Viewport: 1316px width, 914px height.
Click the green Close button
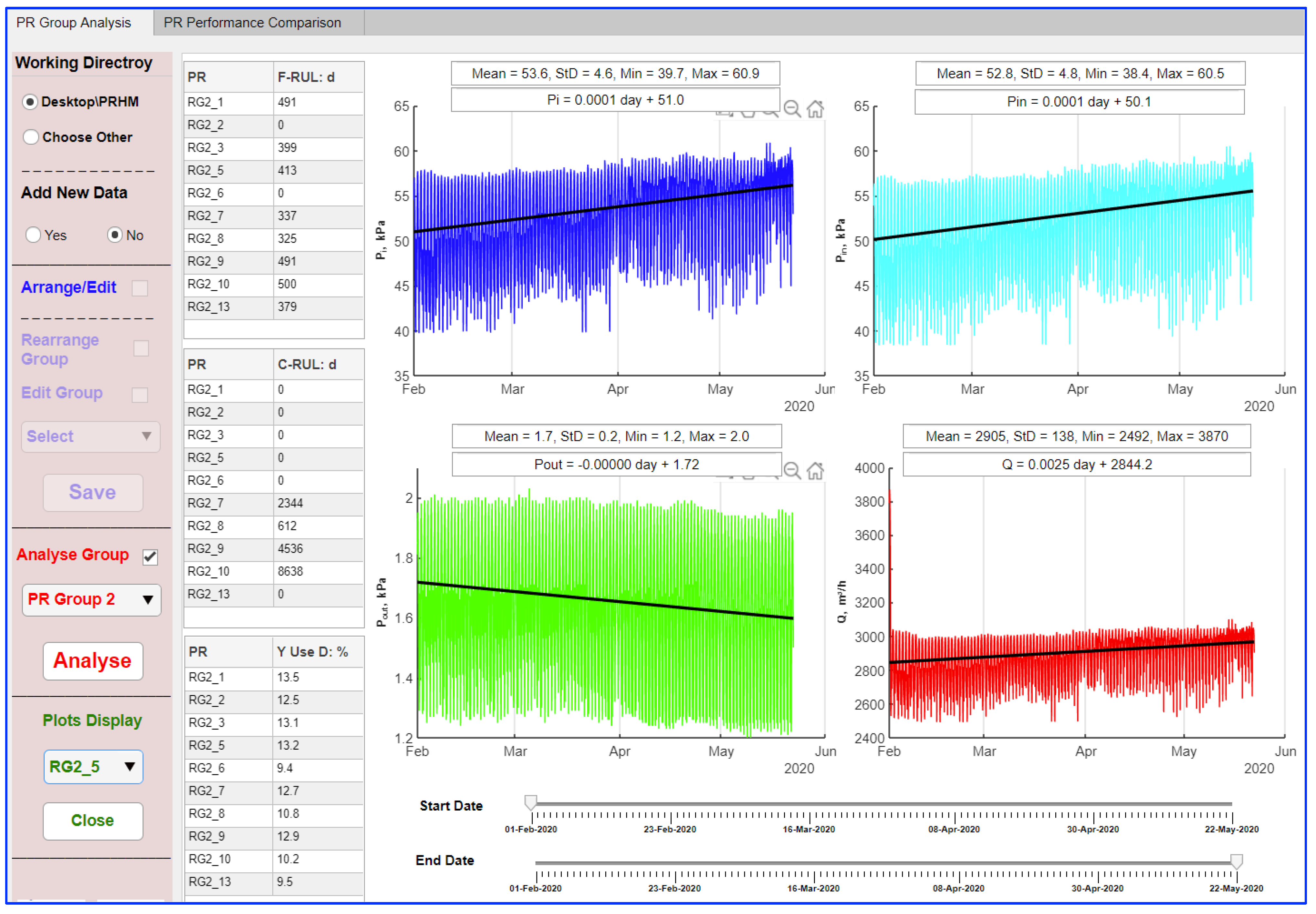pyautogui.click(x=93, y=821)
